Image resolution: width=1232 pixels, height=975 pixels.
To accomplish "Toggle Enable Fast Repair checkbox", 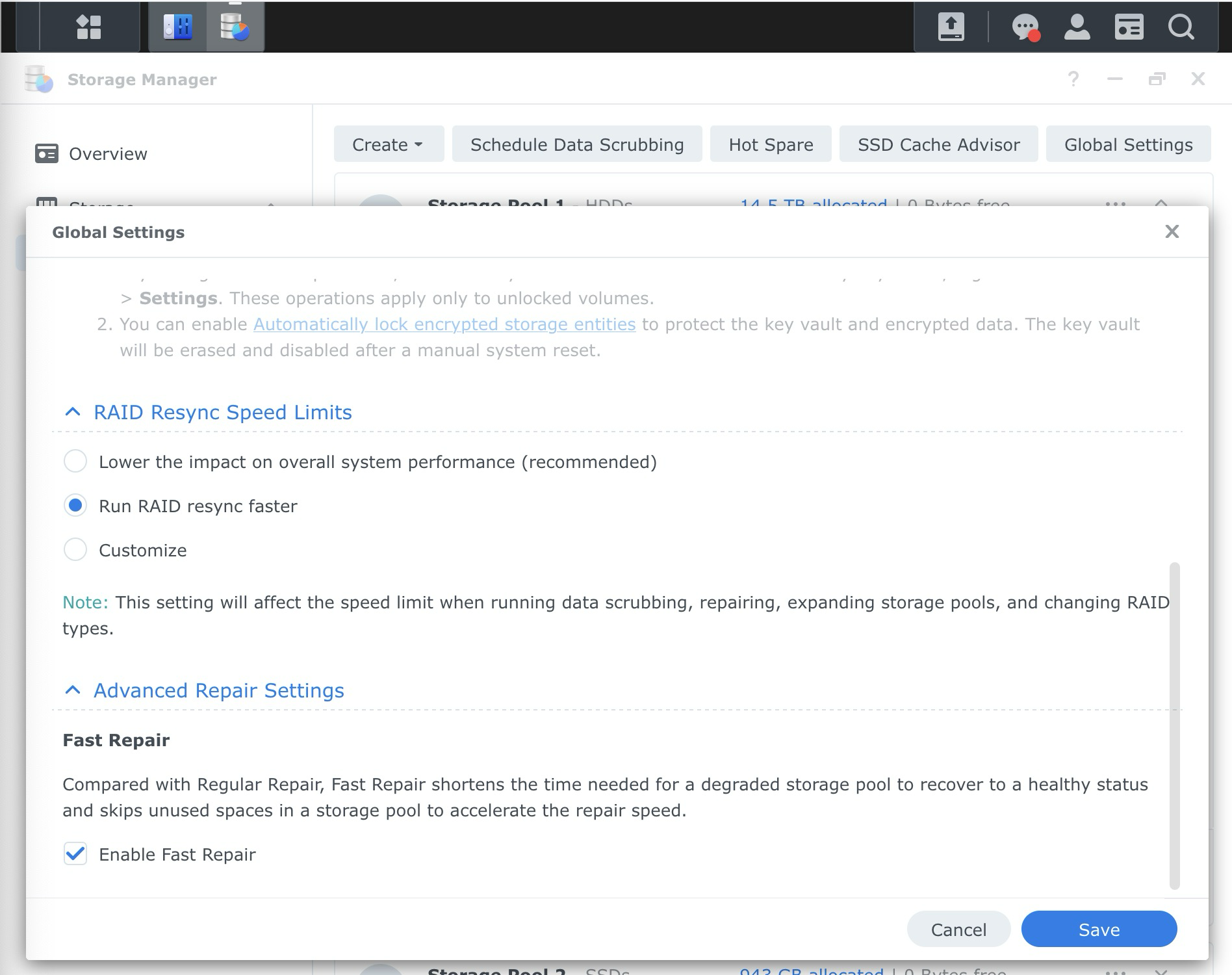I will tap(75, 854).
